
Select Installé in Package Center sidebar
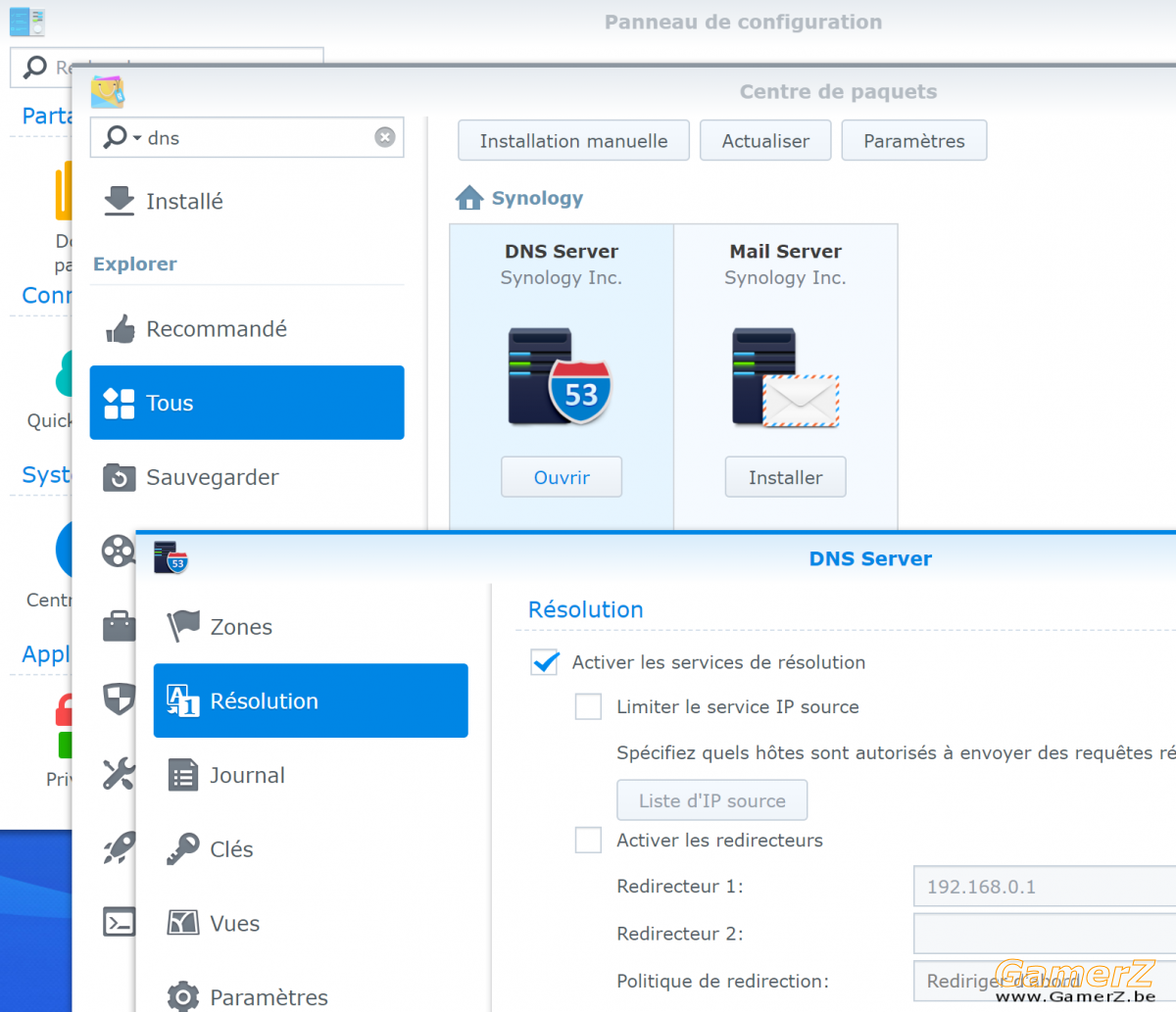click(x=247, y=201)
